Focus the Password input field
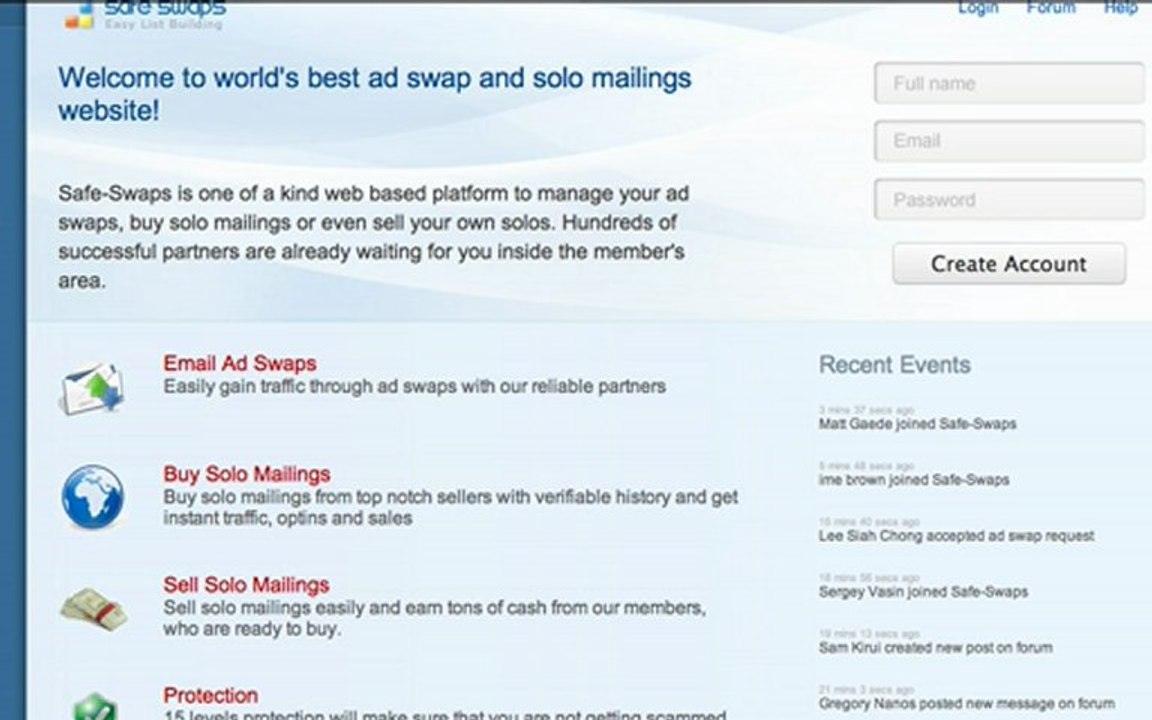1152x720 pixels. (1009, 199)
